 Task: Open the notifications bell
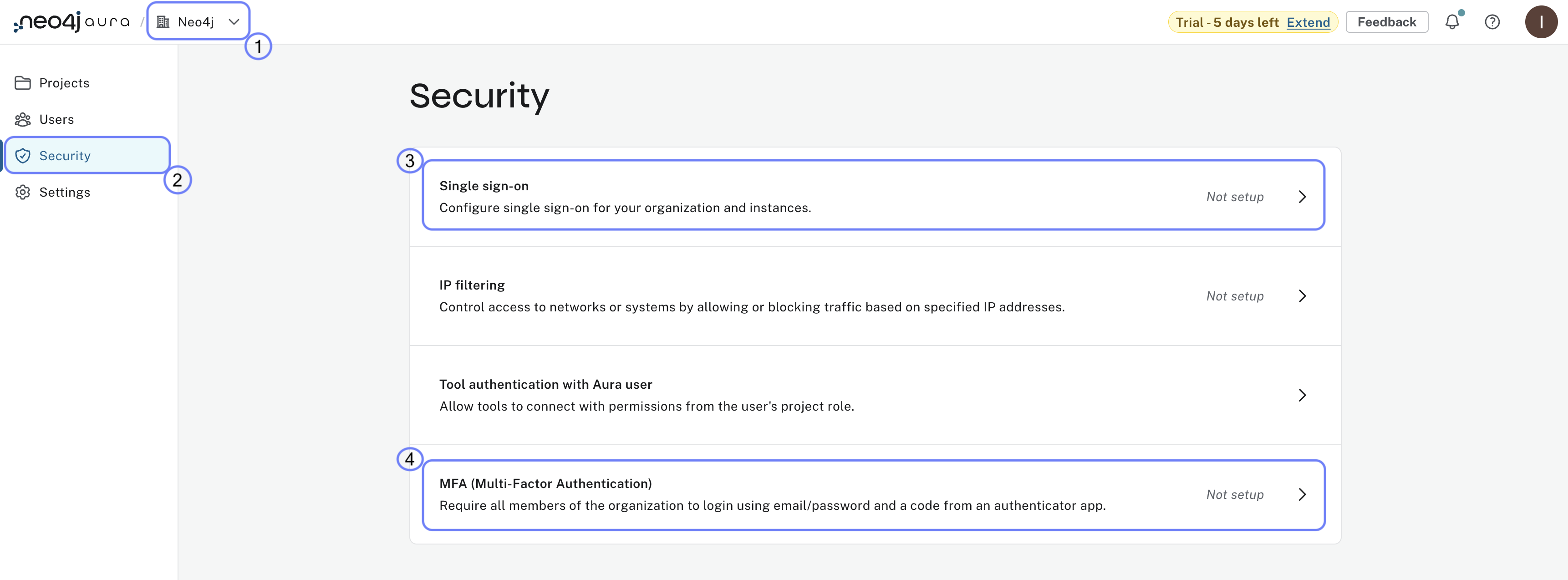tap(1453, 22)
